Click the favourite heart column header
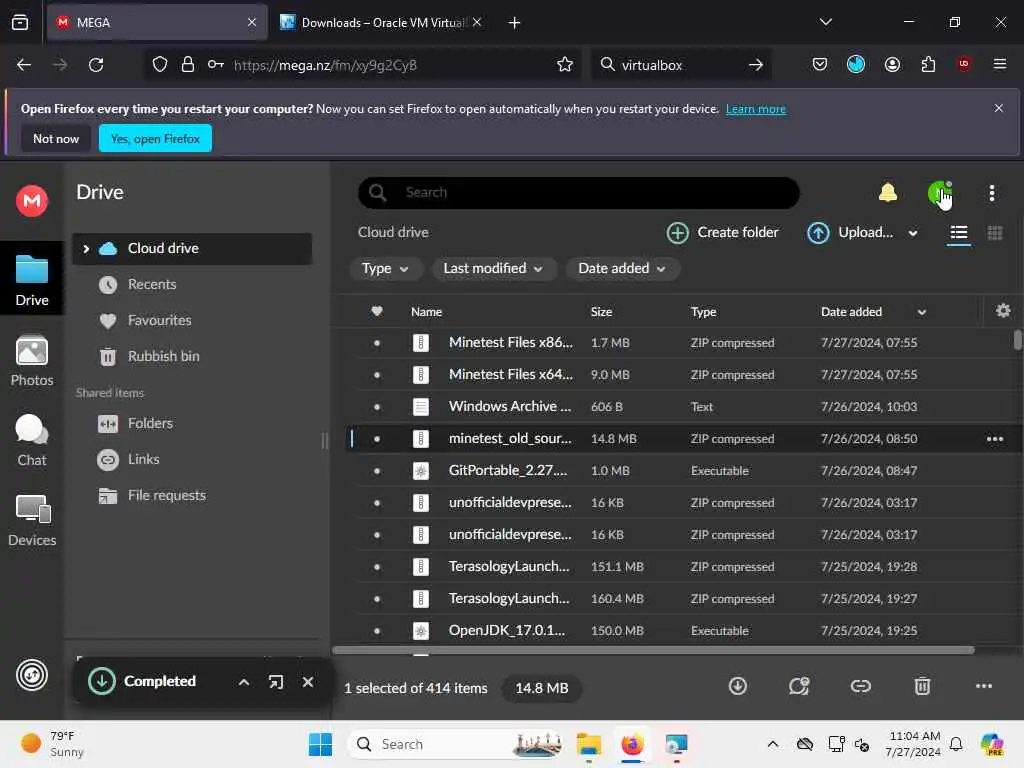The image size is (1024, 768). click(377, 312)
